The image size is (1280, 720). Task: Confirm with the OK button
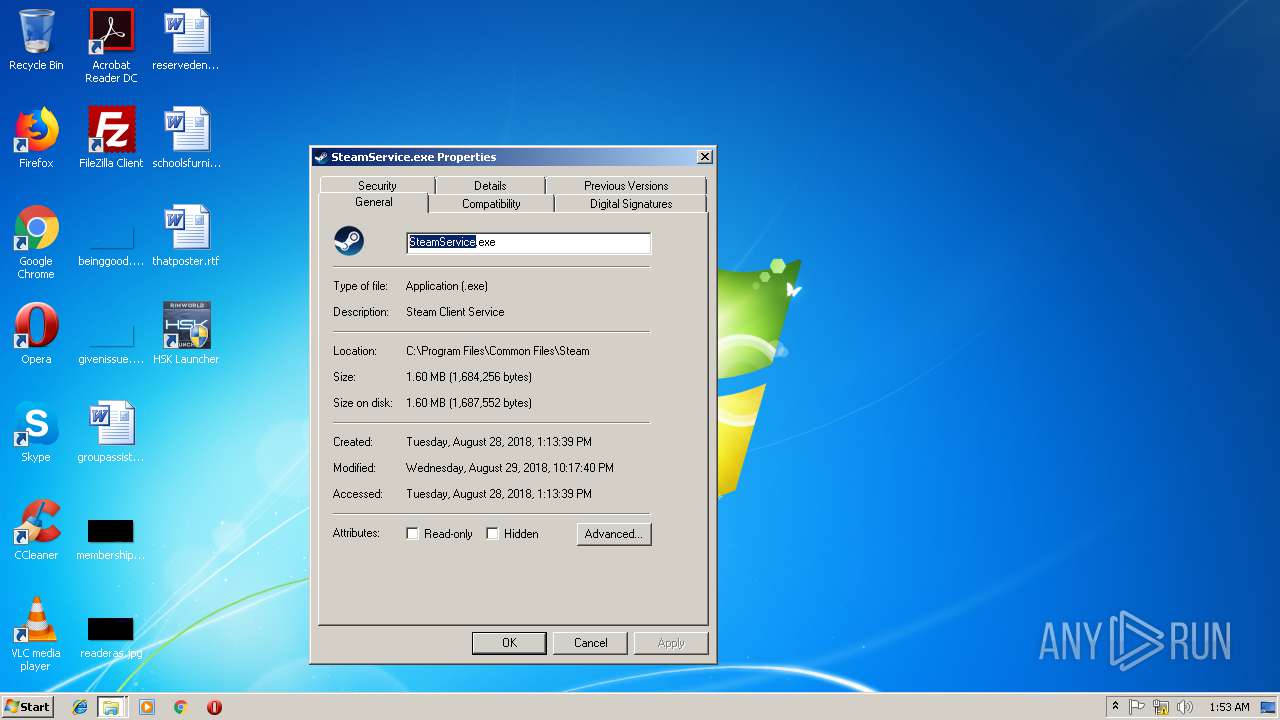click(509, 643)
